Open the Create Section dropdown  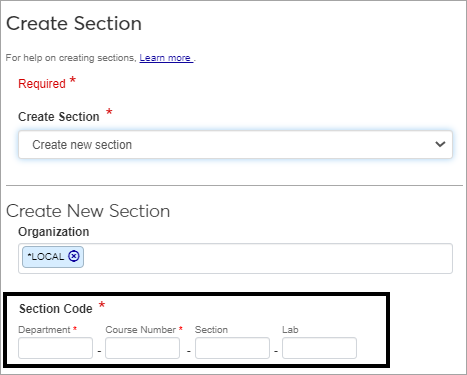click(235, 144)
